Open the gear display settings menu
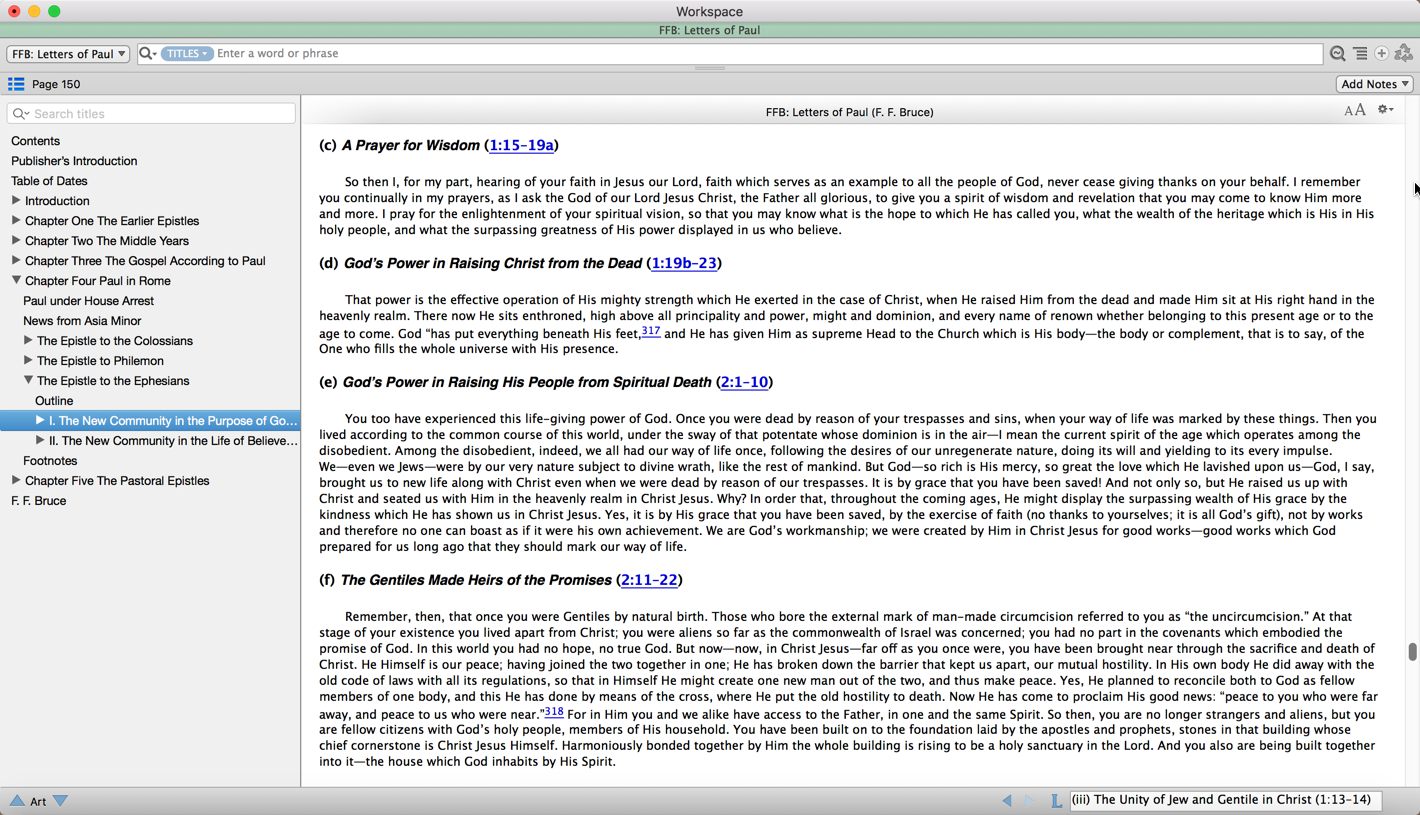The image size is (1420, 815). pyautogui.click(x=1385, y=110)
